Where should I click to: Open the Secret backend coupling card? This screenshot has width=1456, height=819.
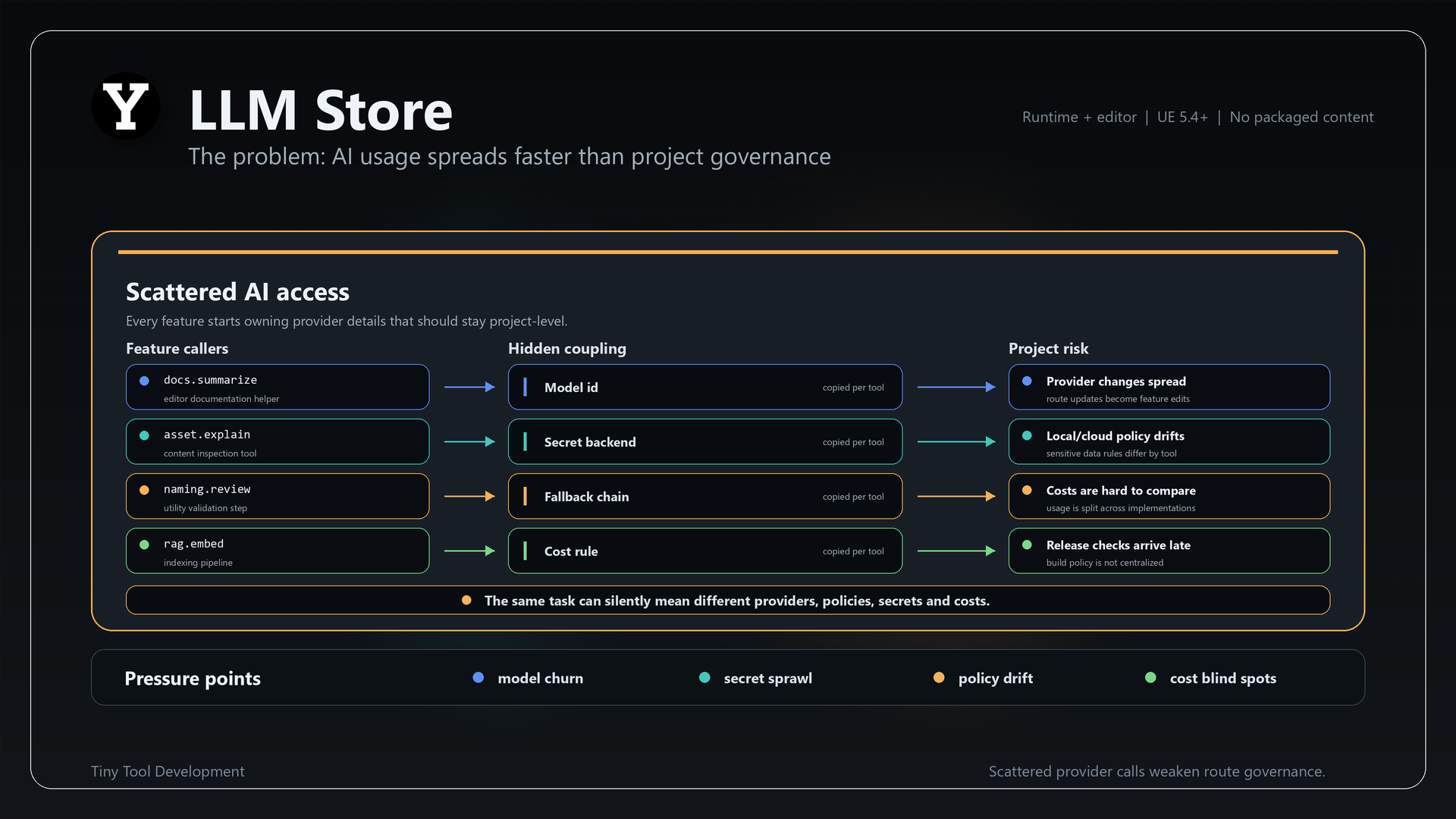coord(705,441)
